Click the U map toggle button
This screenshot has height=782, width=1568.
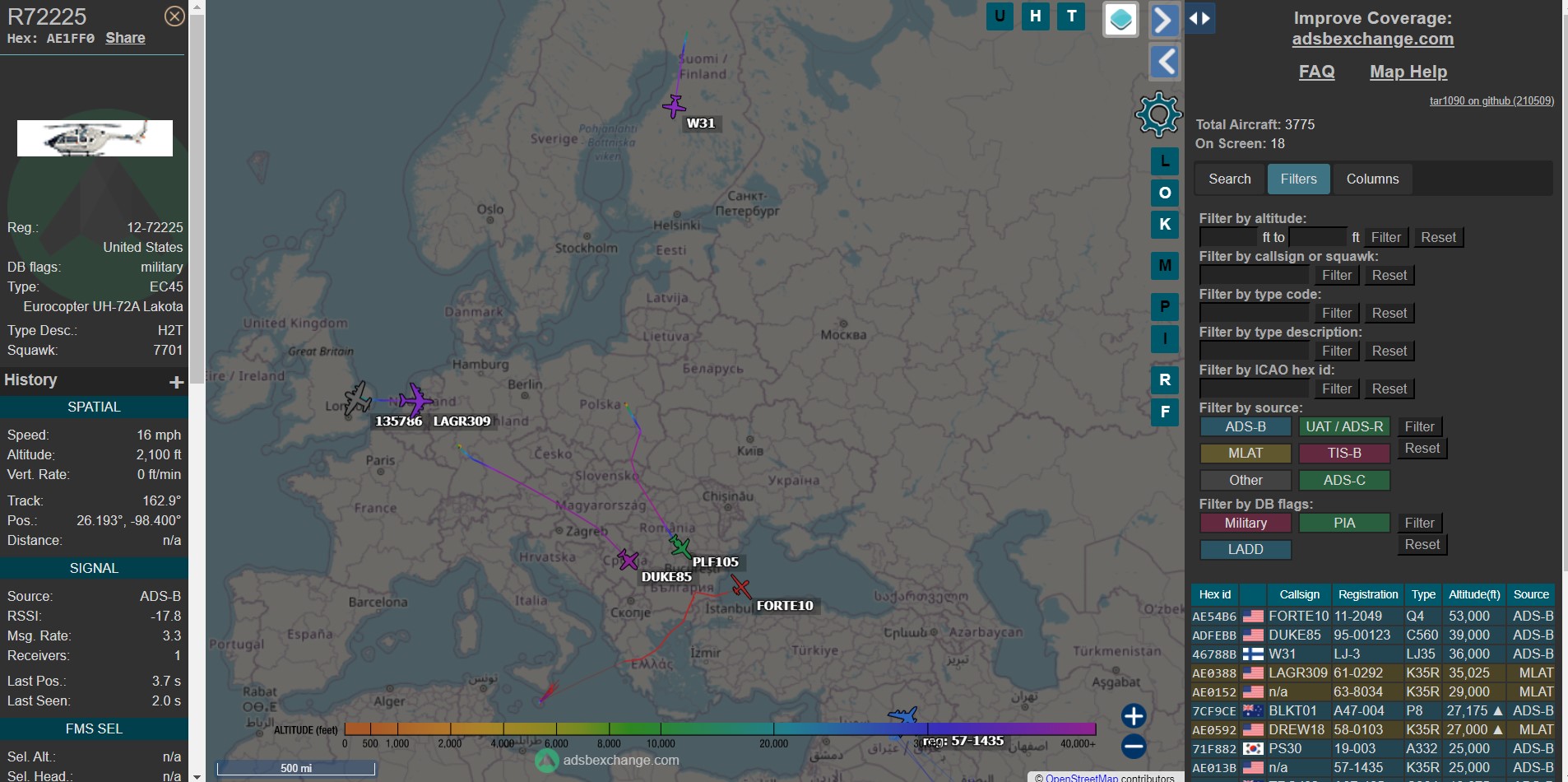[x=1000, y=16]
